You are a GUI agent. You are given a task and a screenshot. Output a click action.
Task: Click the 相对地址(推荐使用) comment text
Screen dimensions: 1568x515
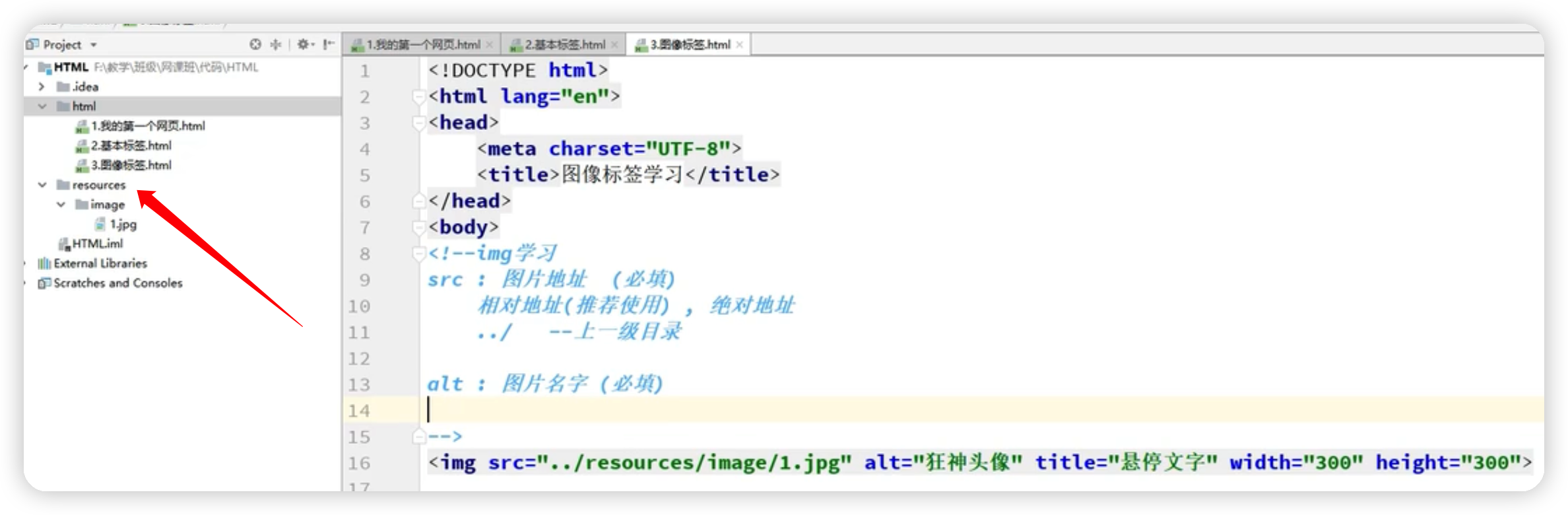pyautogui.click(x=573, y=306)
